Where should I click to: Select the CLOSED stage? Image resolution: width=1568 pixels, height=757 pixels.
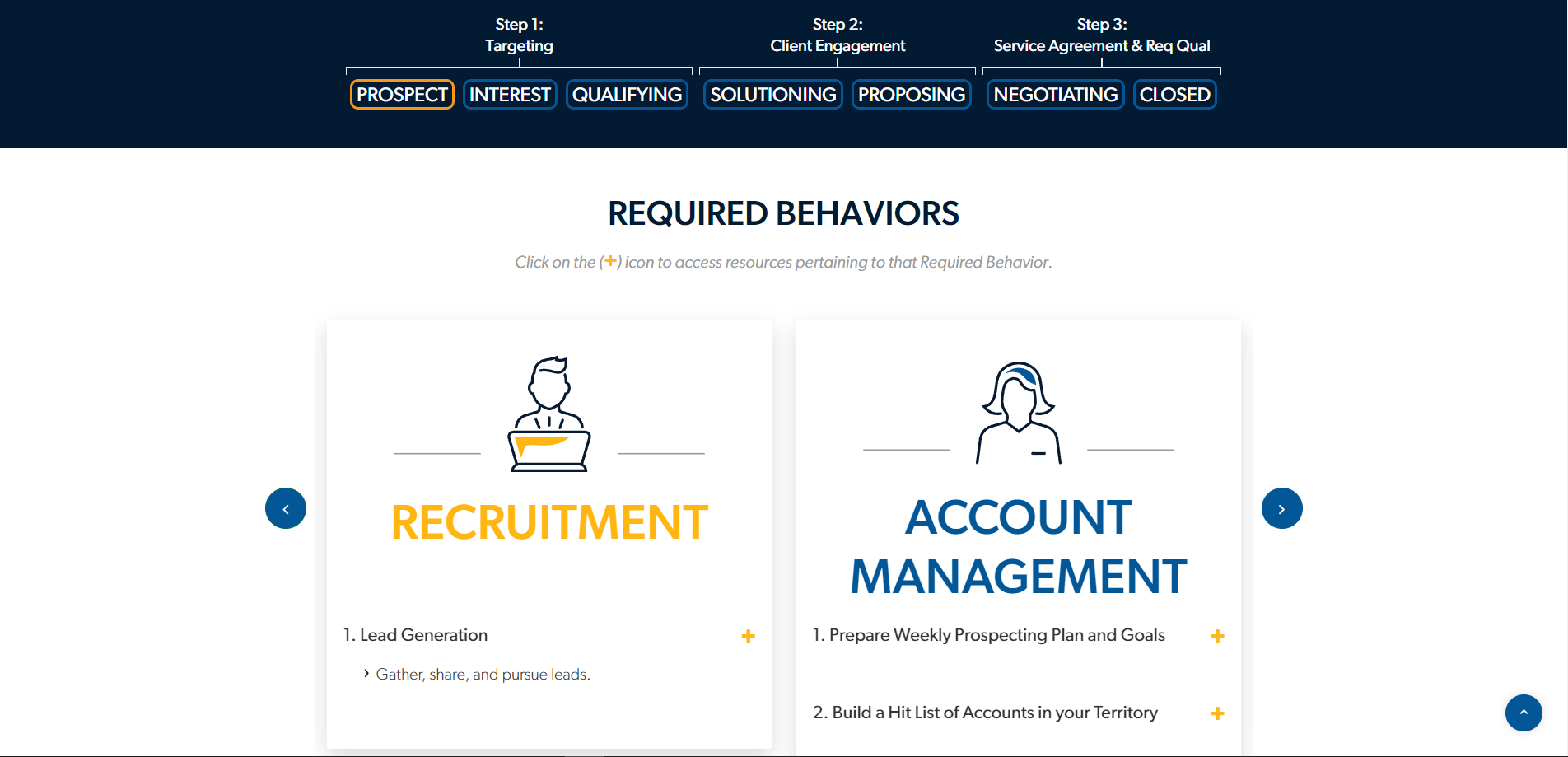(x=1174, y=95)
